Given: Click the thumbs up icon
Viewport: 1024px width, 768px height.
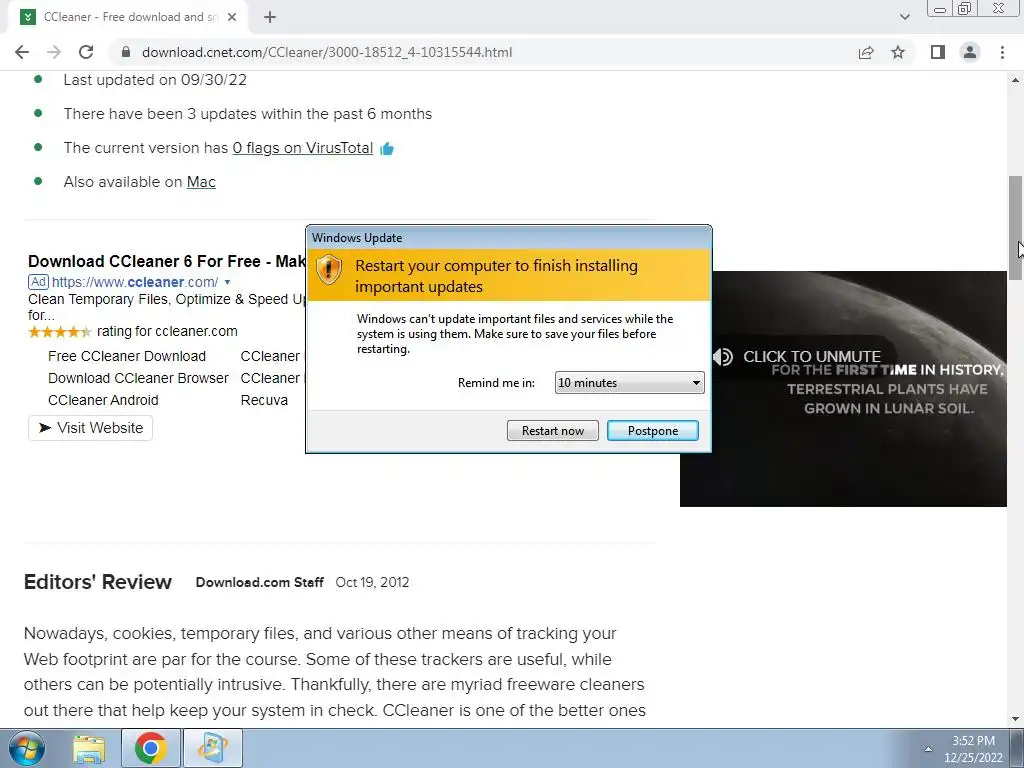Looking at the screenshot, I should 387,149.
